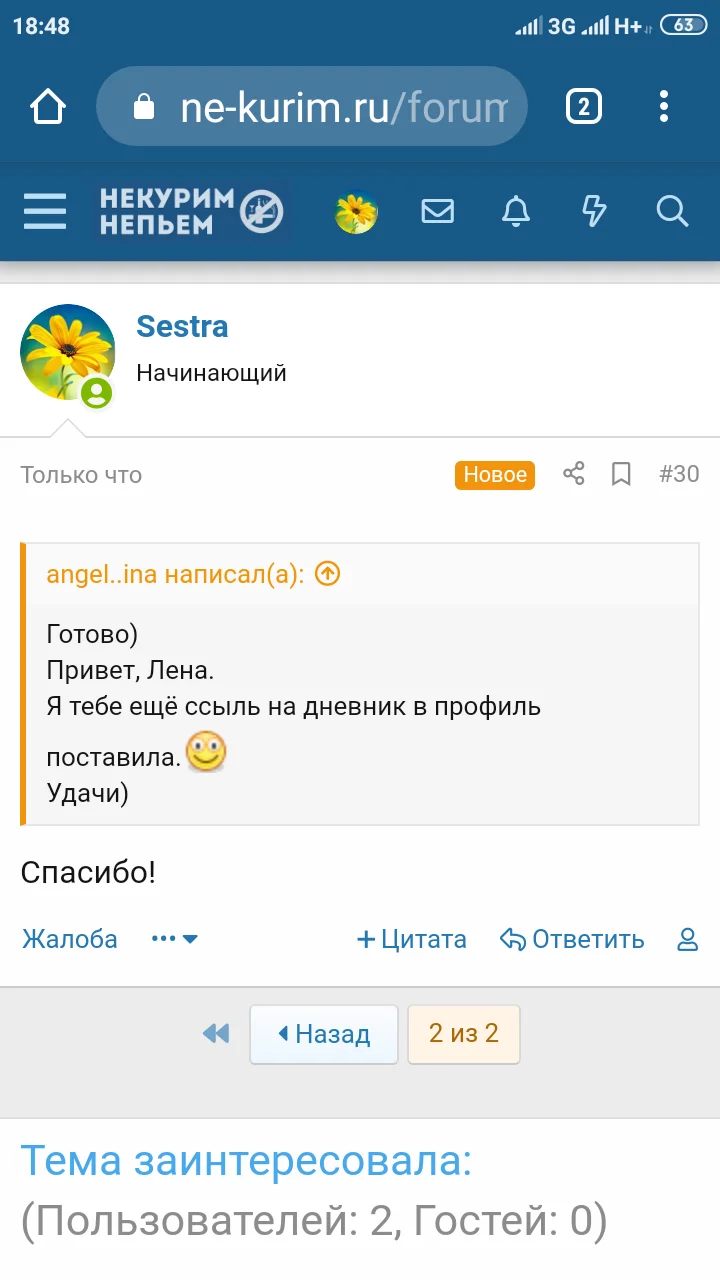Share post #30 via share icon

click(573, 474)
